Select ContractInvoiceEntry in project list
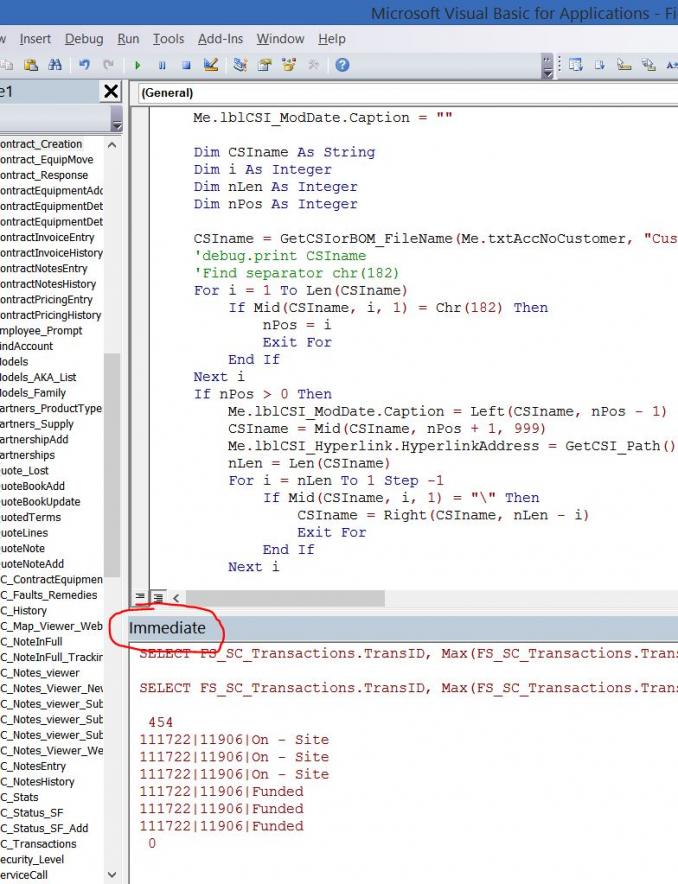 pyautogui.click(x=47, y=237)
